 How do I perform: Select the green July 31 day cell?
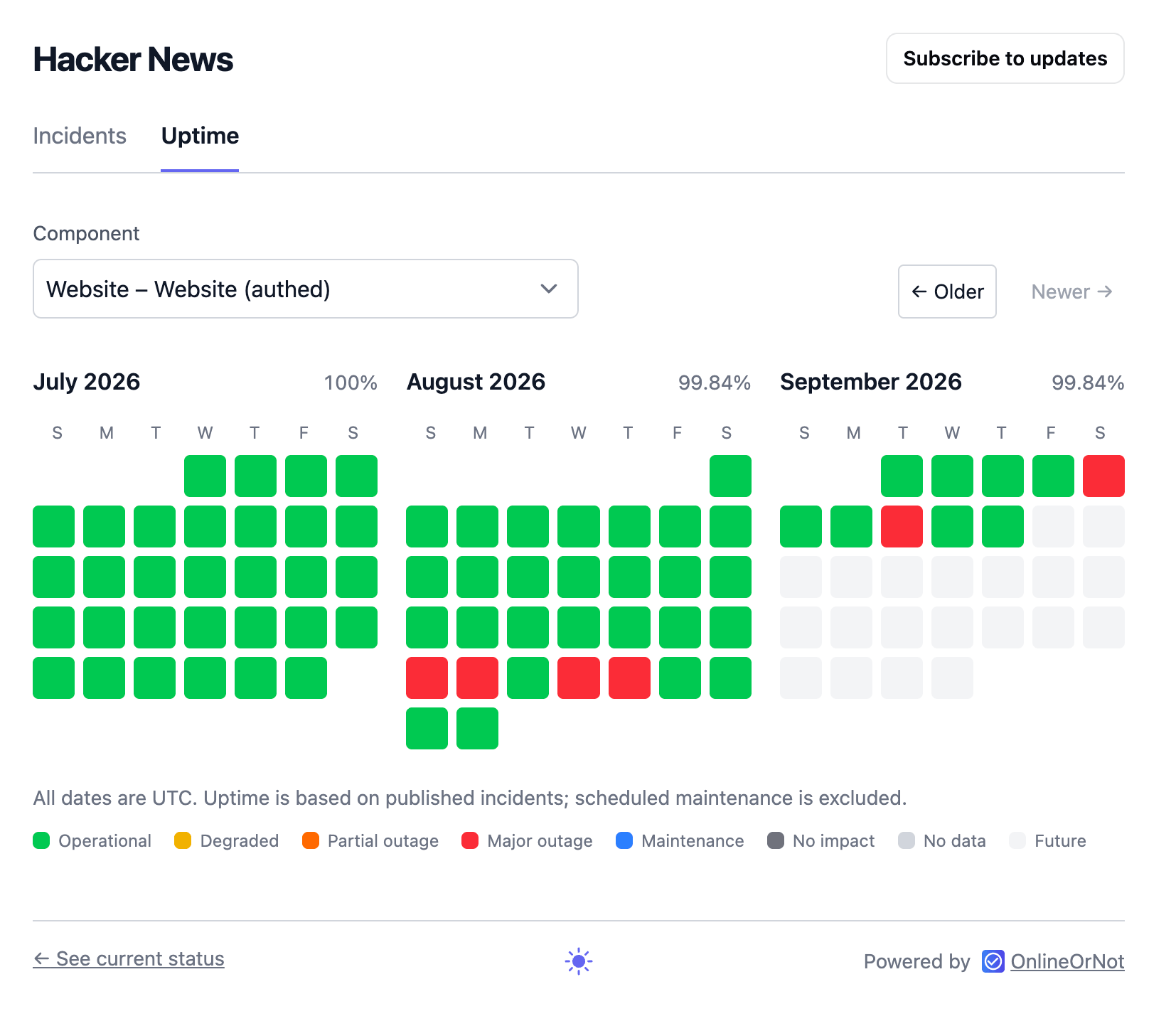pyautogui.click(x=306, y=678)
